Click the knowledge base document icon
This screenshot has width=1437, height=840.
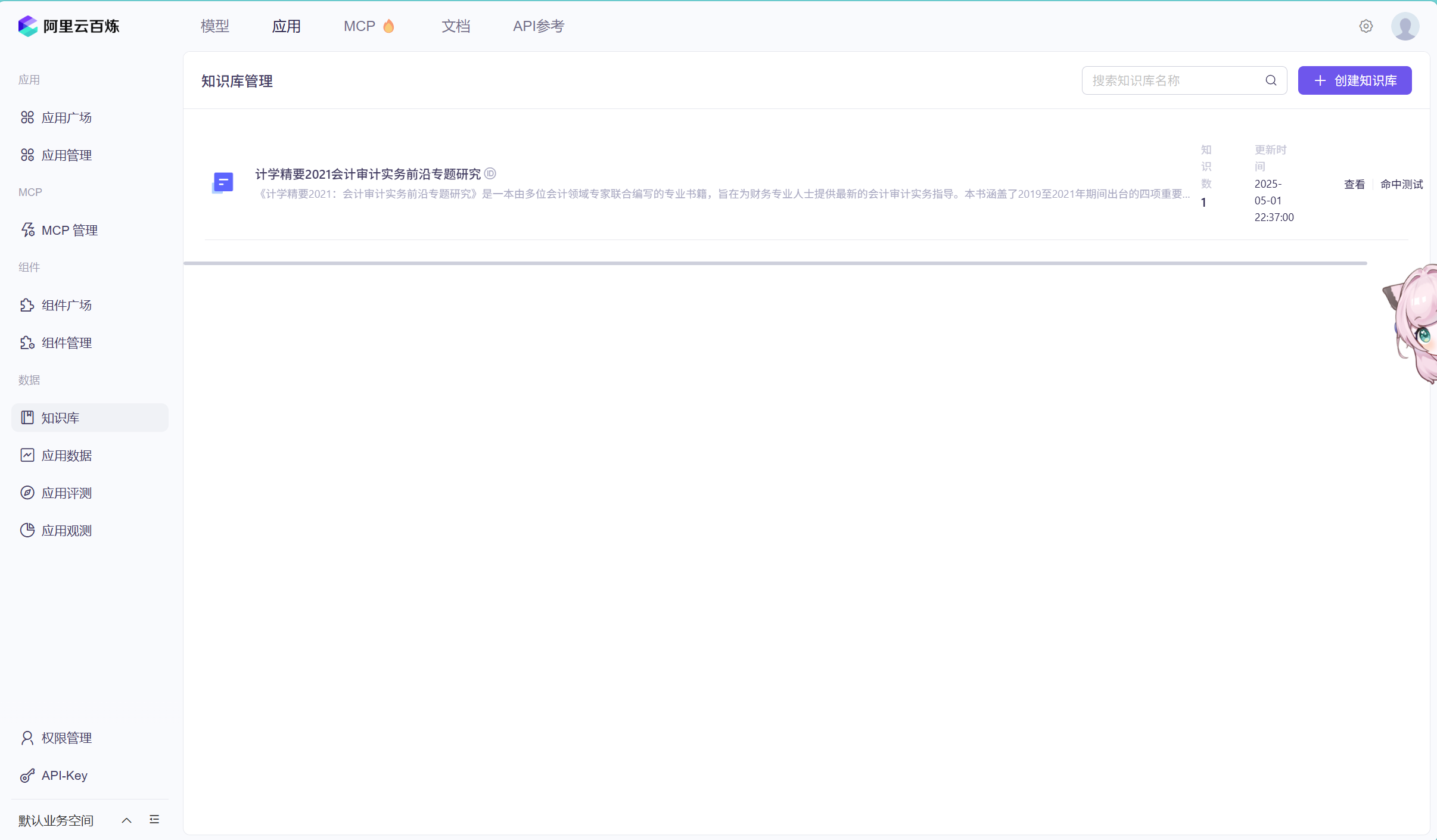pyautogui.click(x=223, y=182)
